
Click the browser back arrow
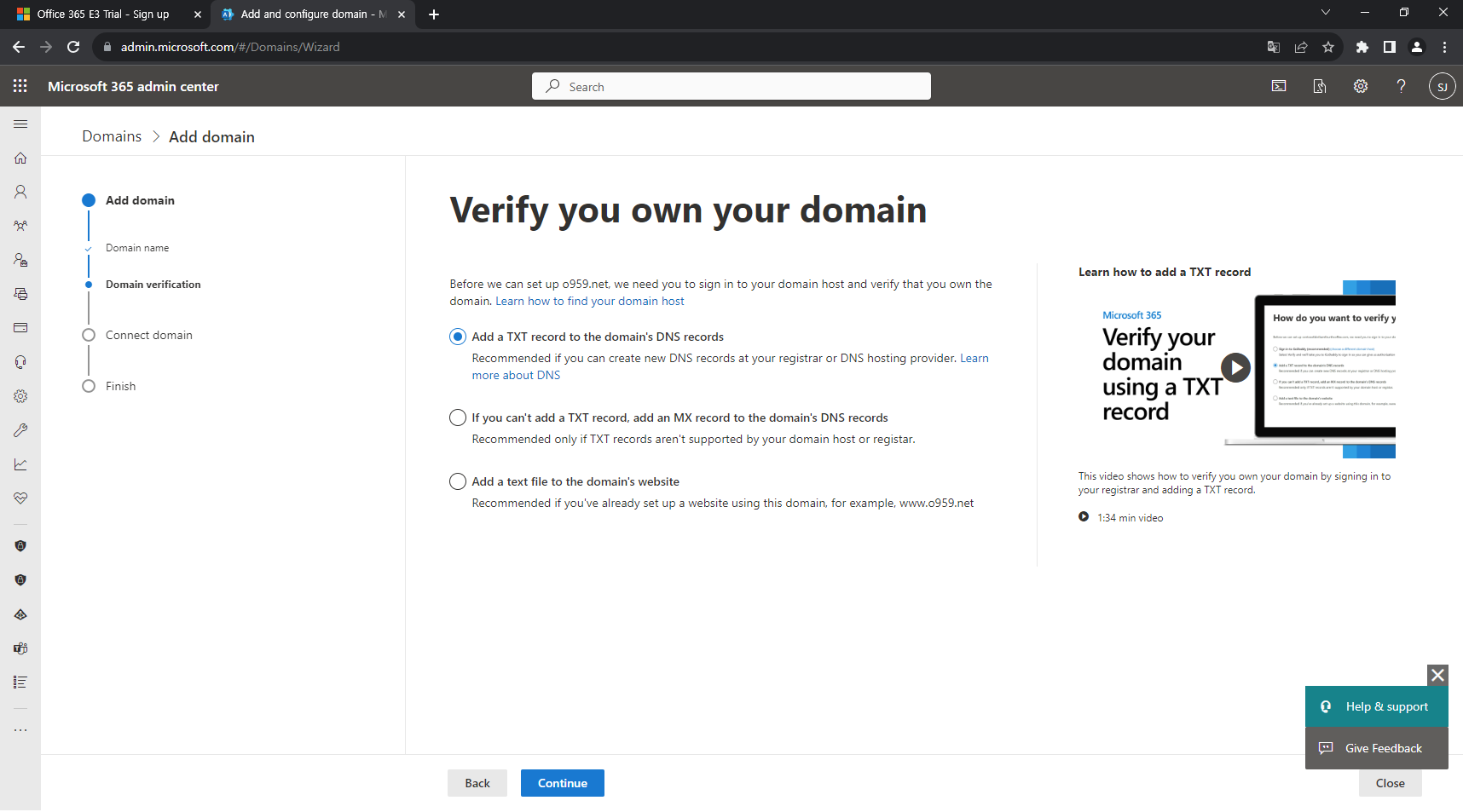click(19, 47)
